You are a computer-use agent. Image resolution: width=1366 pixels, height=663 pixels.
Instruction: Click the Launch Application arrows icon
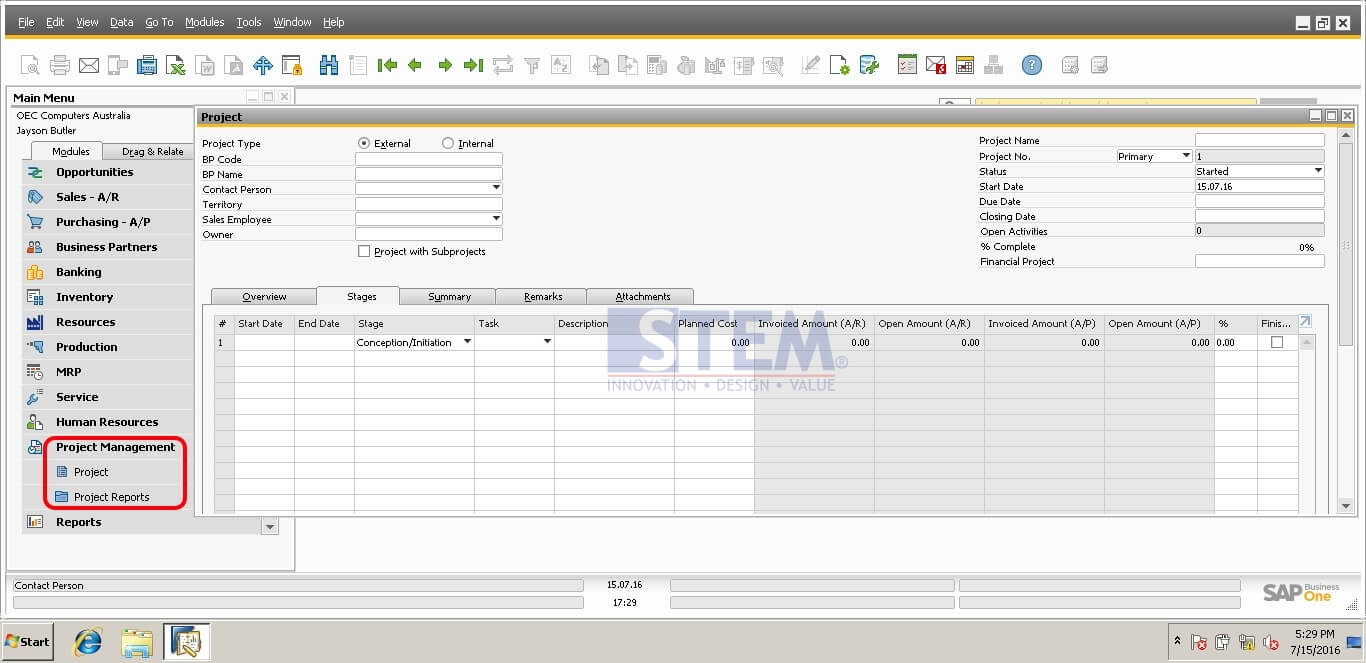[x=263, y=66]
